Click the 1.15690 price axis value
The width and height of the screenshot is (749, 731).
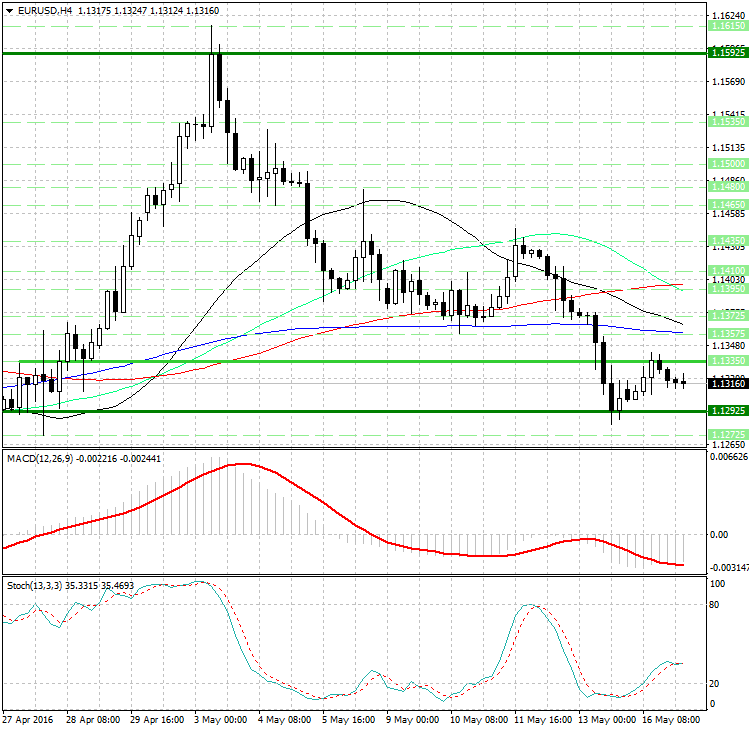pos(728,82)
